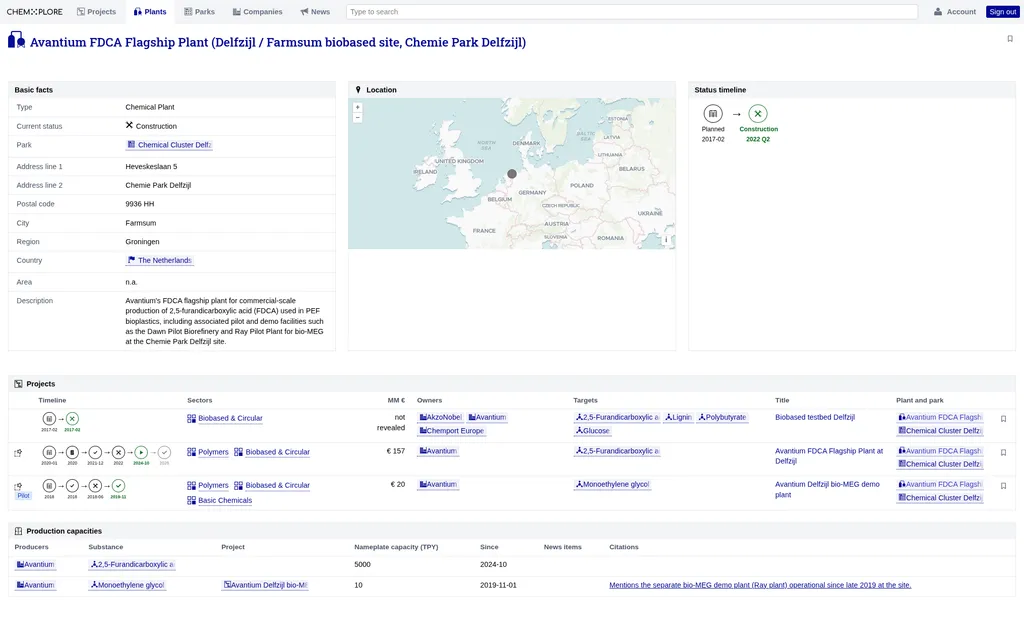Viewport: 1024px width, 620px height.
Task: Open Monoethylene glycol substance in capacities table
Action: [x=127, y=585]
